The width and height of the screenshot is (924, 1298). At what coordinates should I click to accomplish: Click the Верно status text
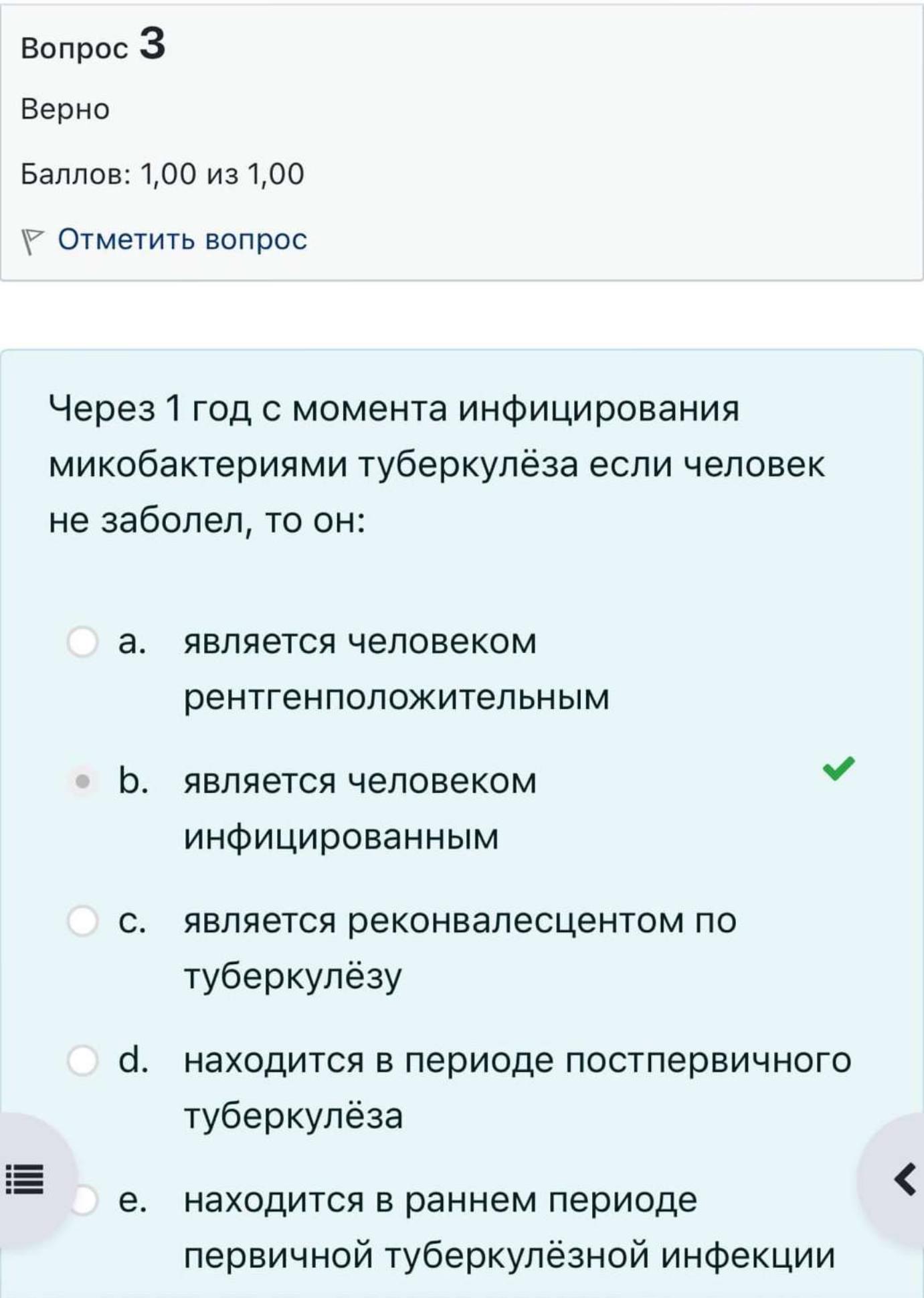click(65, 109)
